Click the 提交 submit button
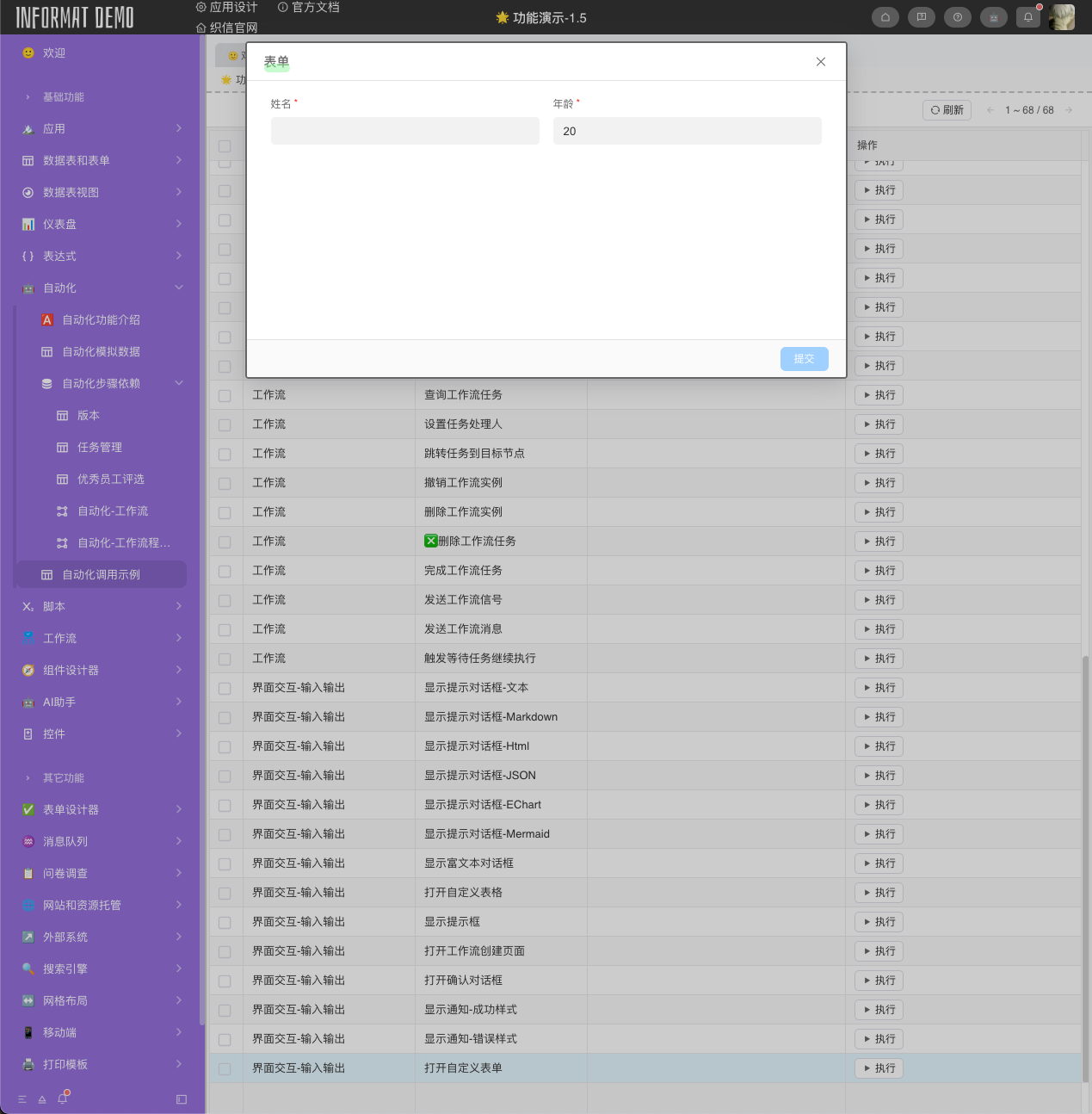1092x1114 pixels. click(804, 359)
